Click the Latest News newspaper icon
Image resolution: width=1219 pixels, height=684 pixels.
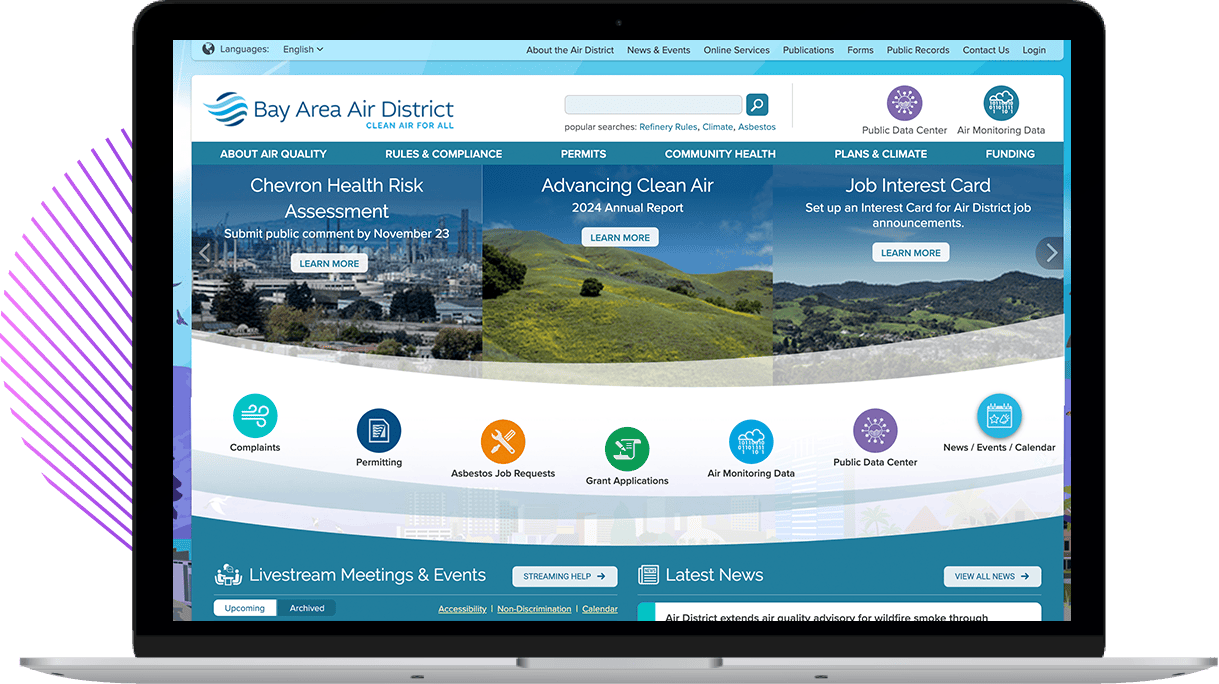coord(649,575)
